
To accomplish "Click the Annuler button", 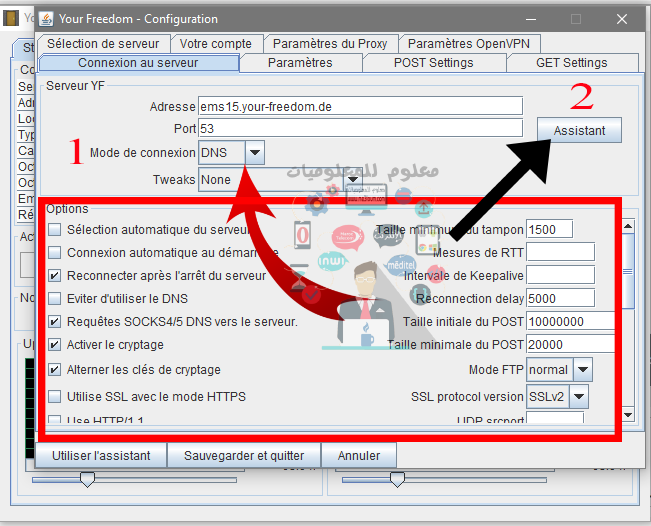I will click(359, 455).
